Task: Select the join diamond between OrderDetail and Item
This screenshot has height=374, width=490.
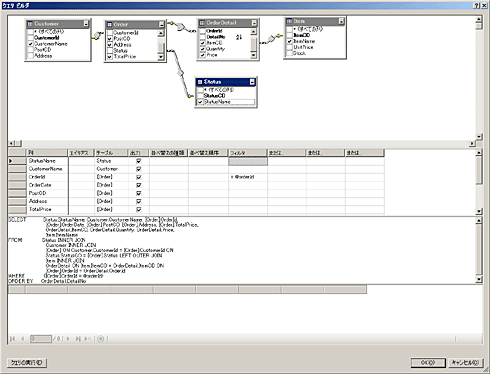Action: [272, 39]
